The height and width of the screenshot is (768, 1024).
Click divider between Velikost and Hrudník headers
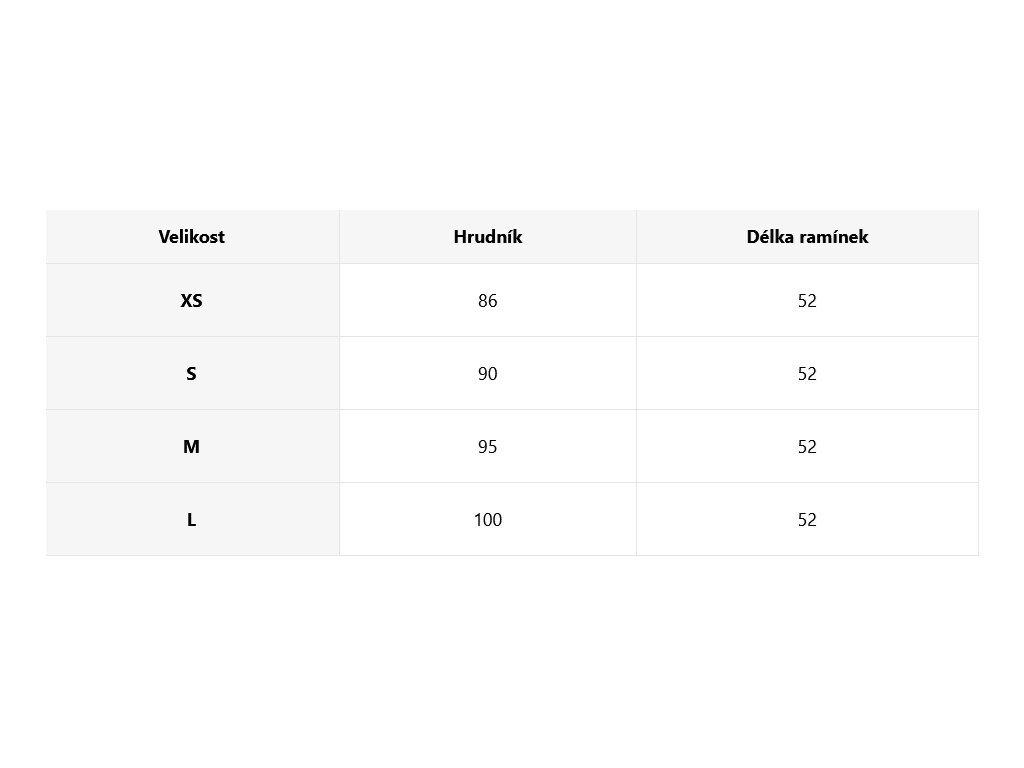(x=339, y=237)
